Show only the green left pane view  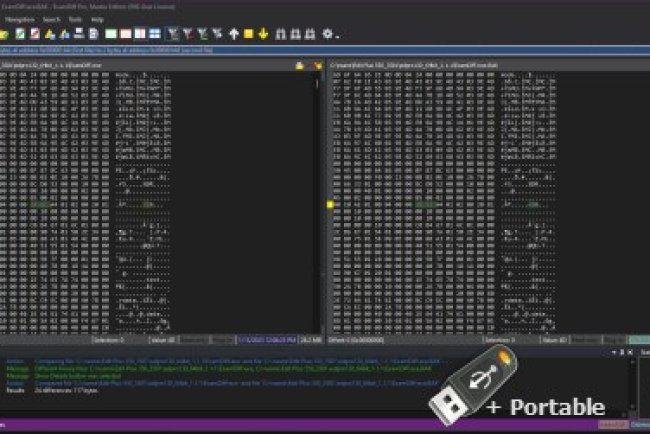(x=111, y=34)
